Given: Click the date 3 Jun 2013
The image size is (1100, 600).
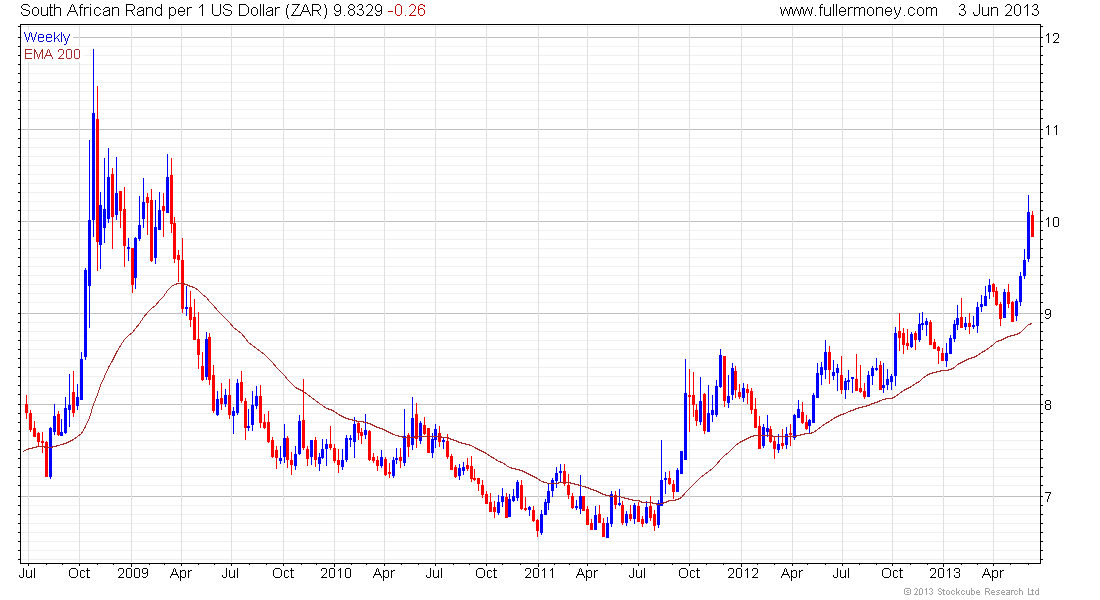Looking at the screenshot, I should pos(998,11).
